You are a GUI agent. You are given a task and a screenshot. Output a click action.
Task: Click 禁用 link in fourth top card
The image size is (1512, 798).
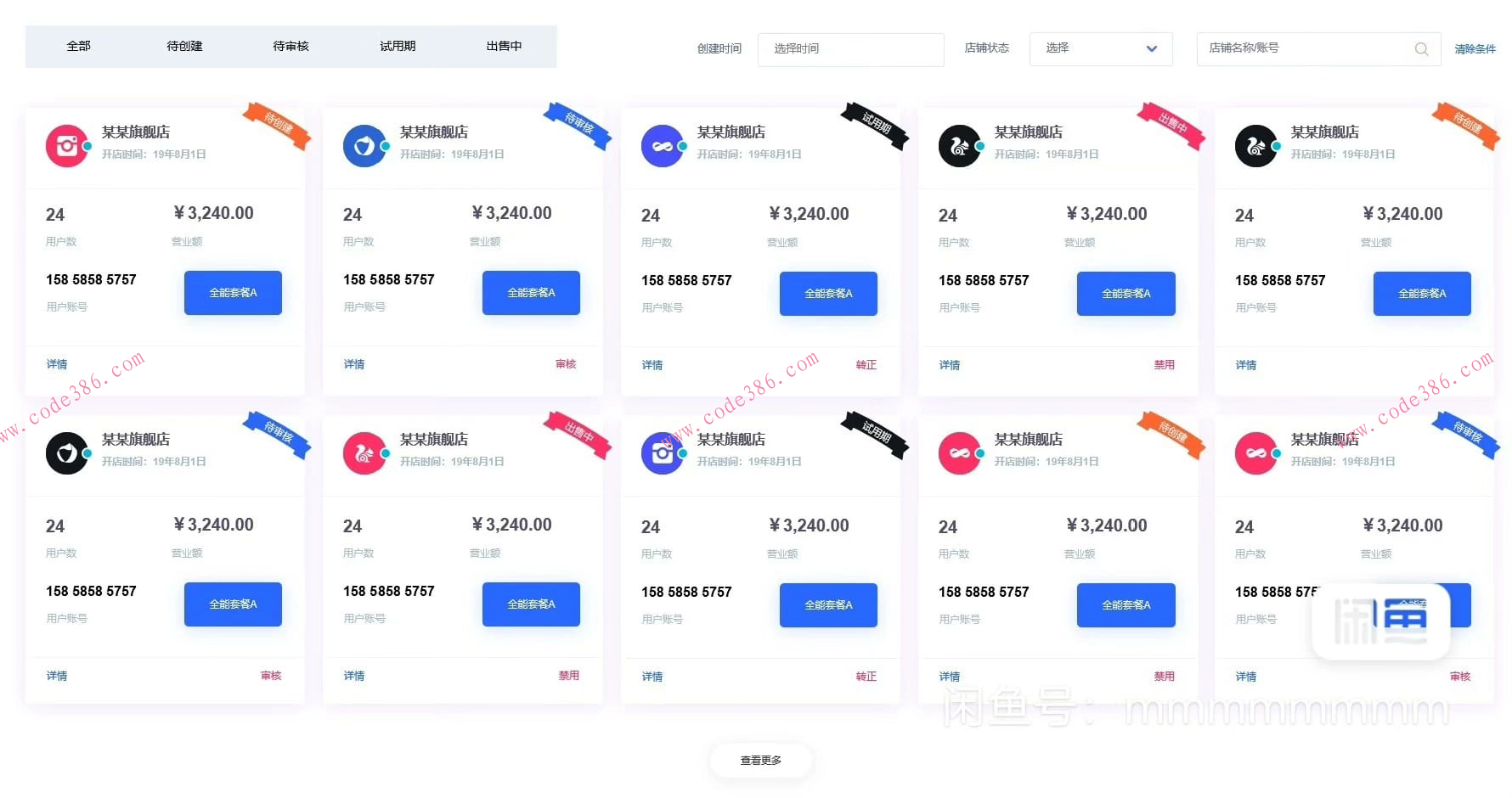[x=1164, y=365]
